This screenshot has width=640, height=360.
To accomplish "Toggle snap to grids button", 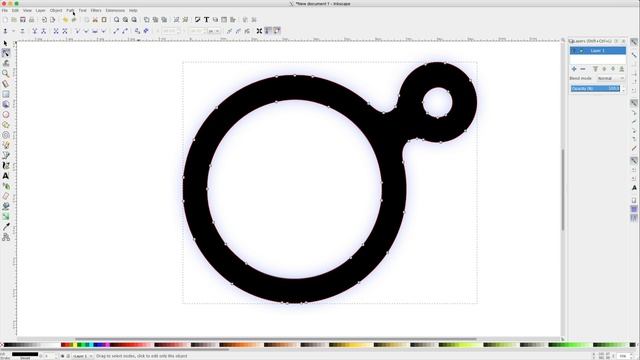I will pos(634,209).
